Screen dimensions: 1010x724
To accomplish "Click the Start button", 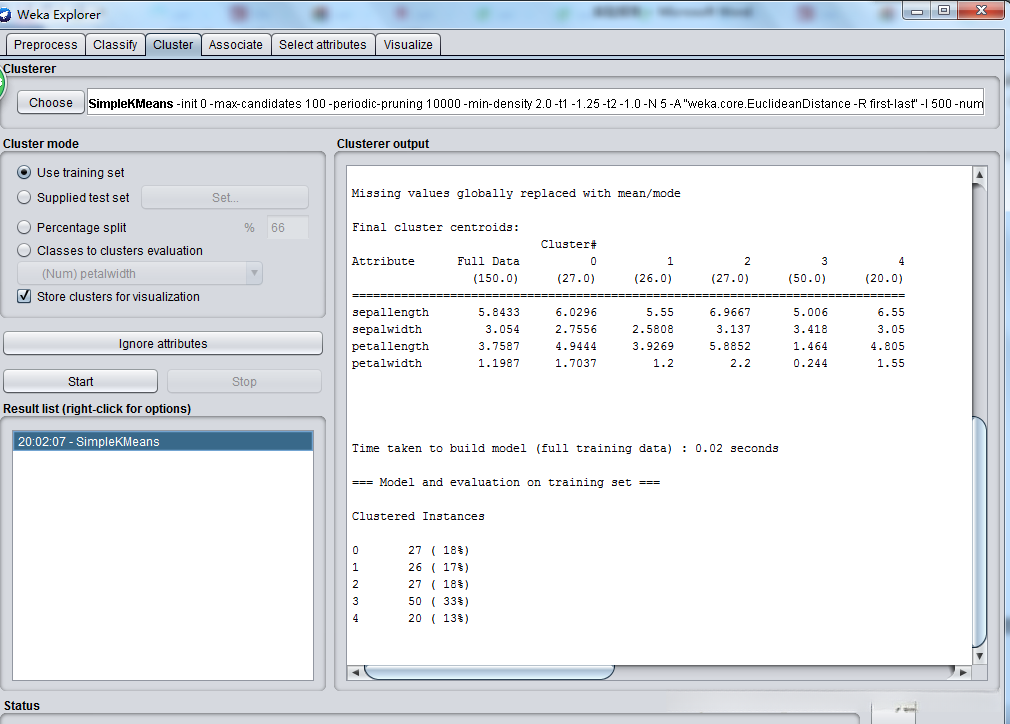I will [x=80, y=382].
